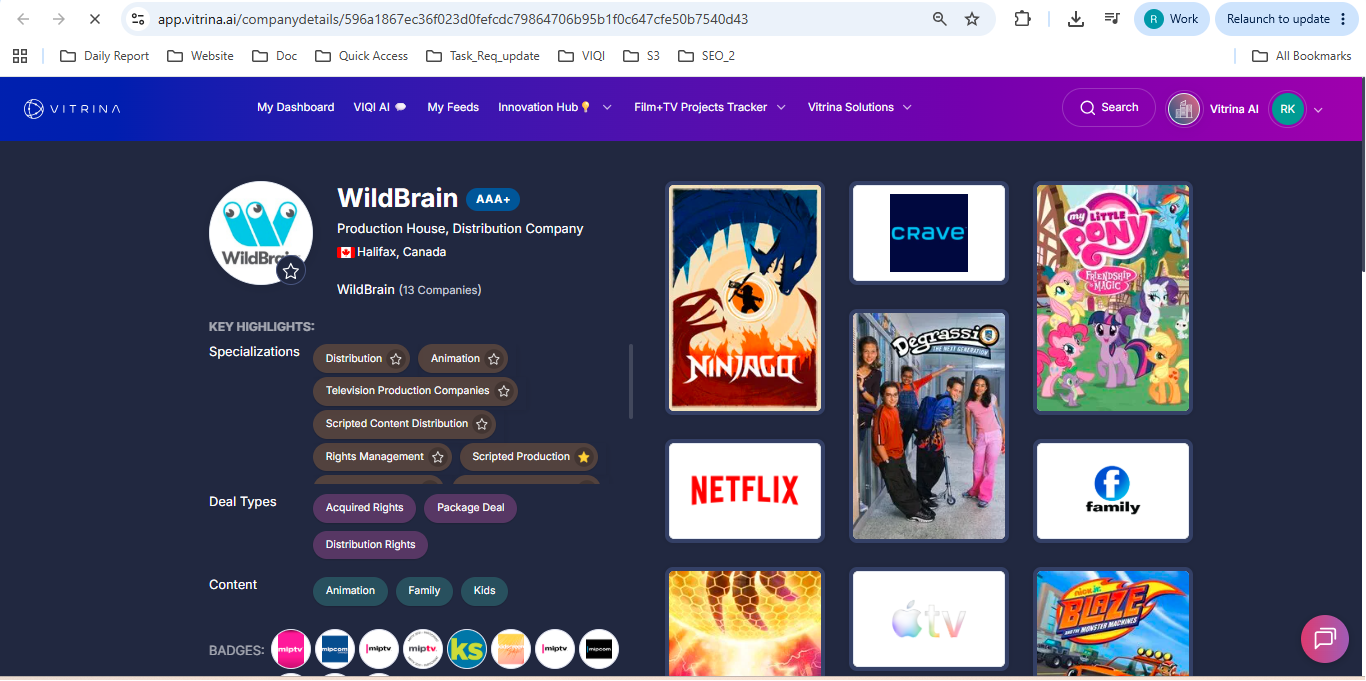Open the Ninjago poster
This screenshot has width=1366, height=681.
(x=745, y=298)
